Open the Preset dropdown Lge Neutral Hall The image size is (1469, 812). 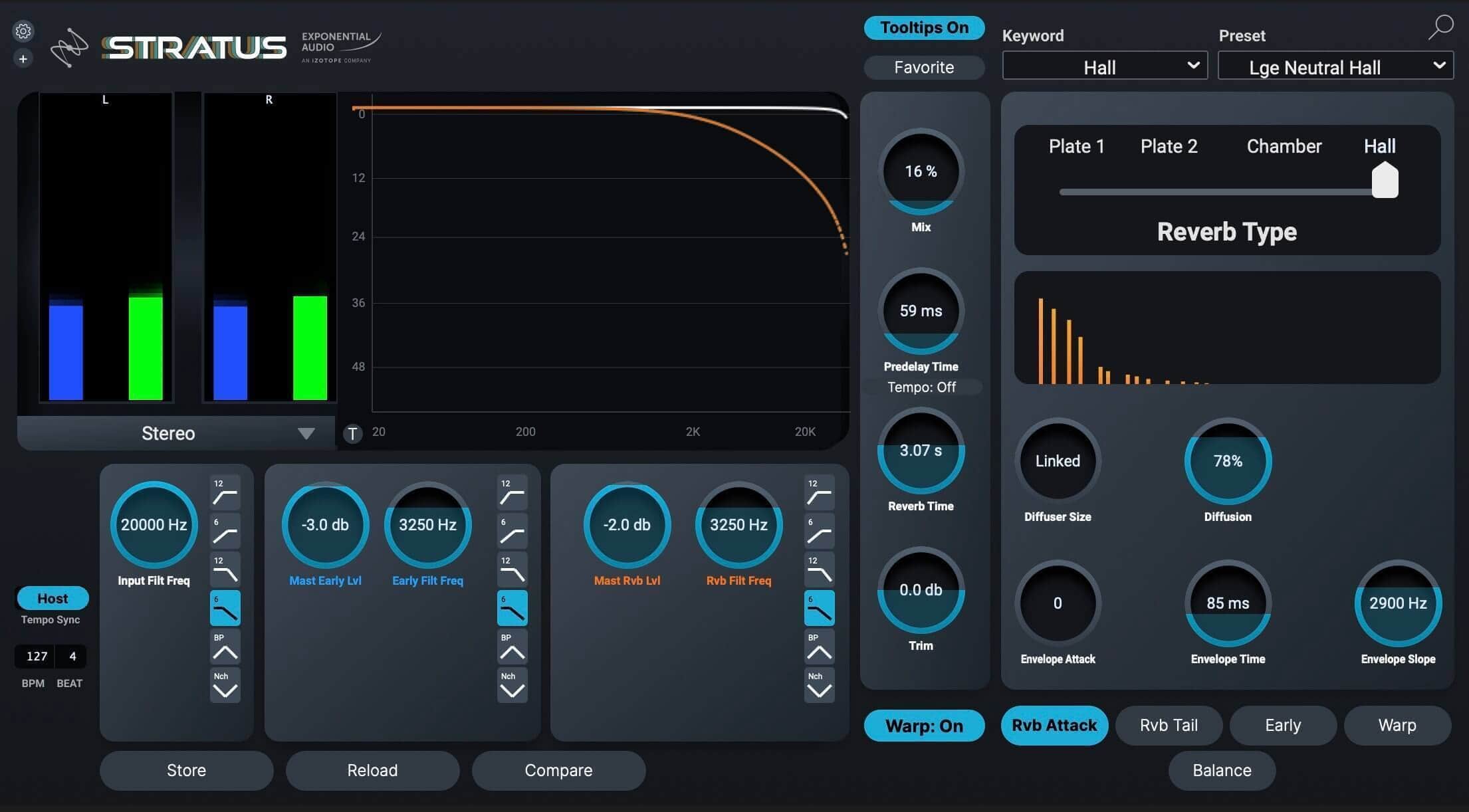coord(1335,66)
